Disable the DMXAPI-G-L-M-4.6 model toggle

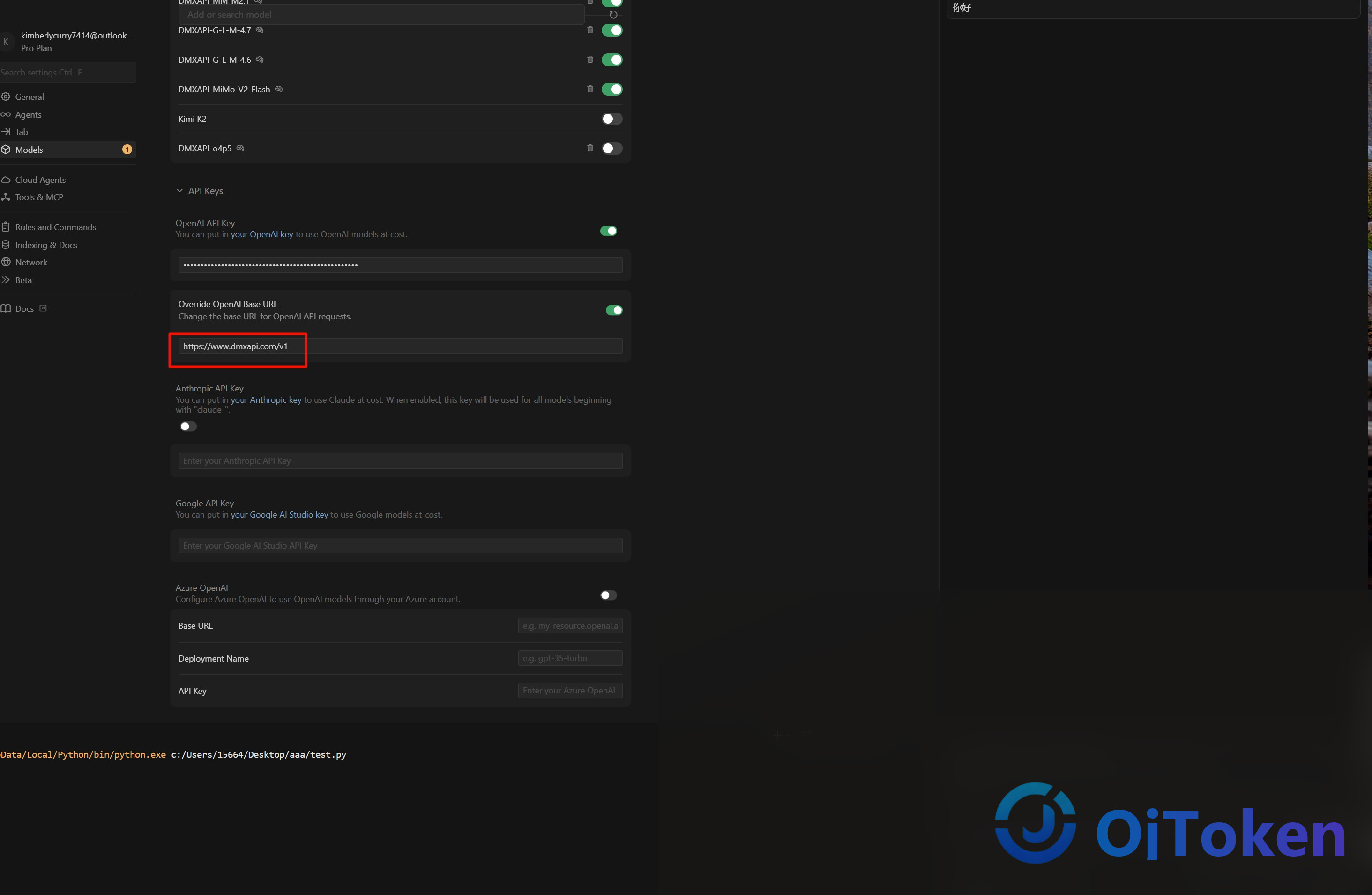[x=612, y=60]
